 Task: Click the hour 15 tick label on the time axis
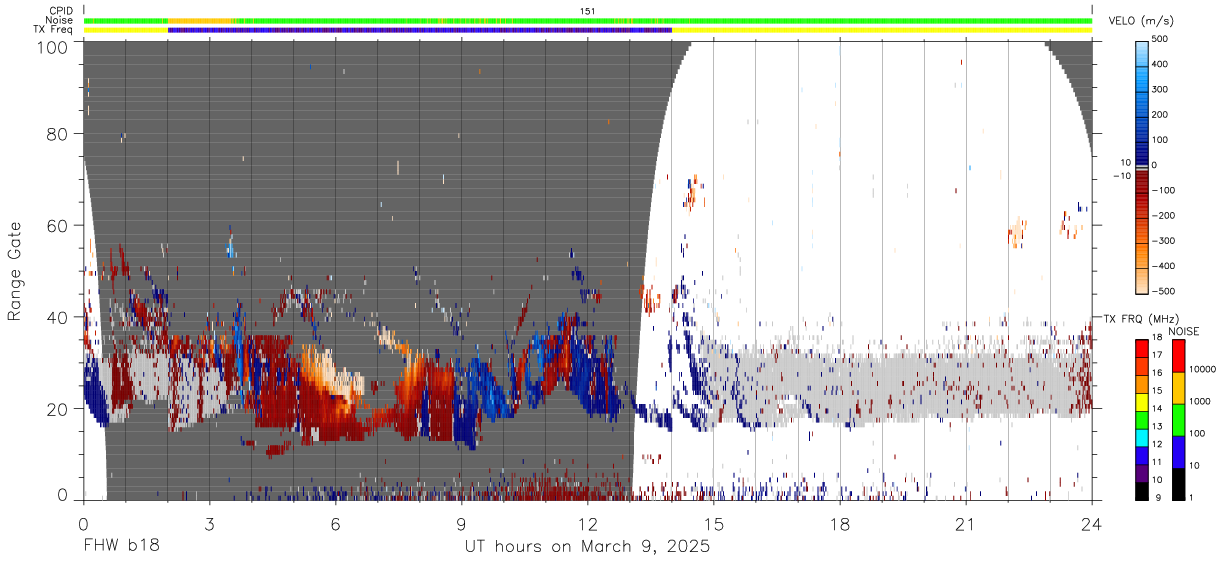click(714, 524)
